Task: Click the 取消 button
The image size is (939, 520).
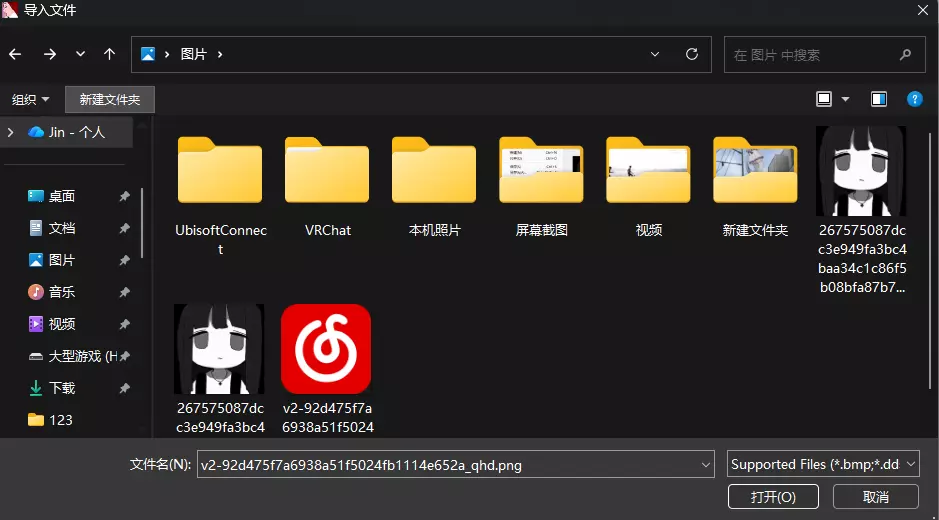Action: [876, 497]
